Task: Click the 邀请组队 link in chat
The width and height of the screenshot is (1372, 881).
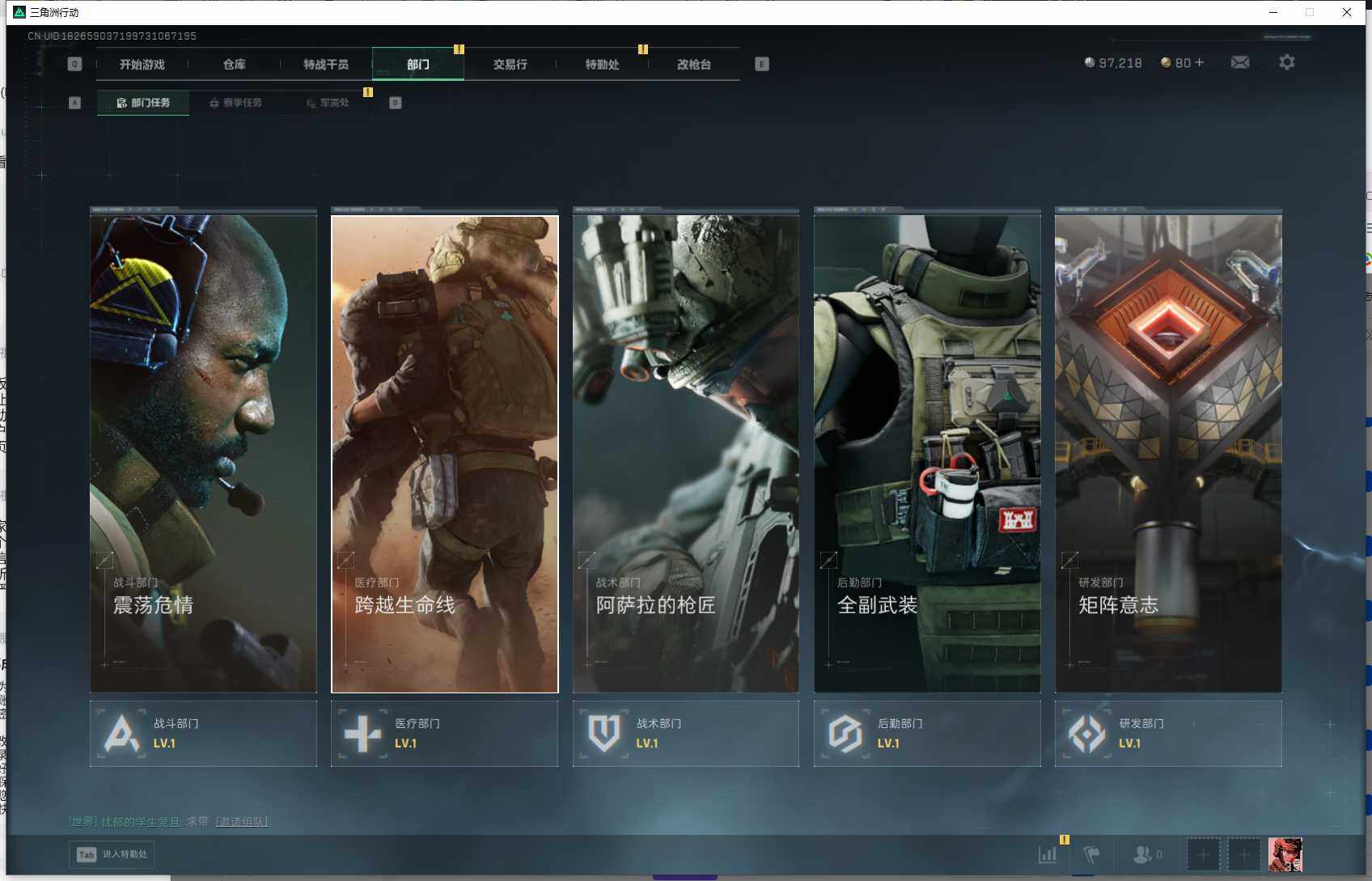Action: coord(242,821)
